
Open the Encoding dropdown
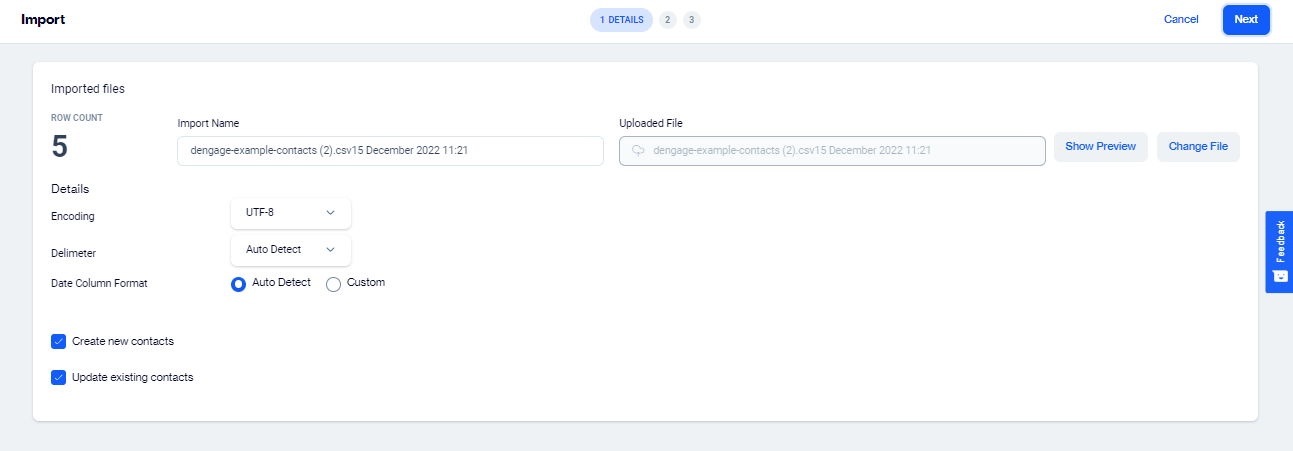pos(290,213)
